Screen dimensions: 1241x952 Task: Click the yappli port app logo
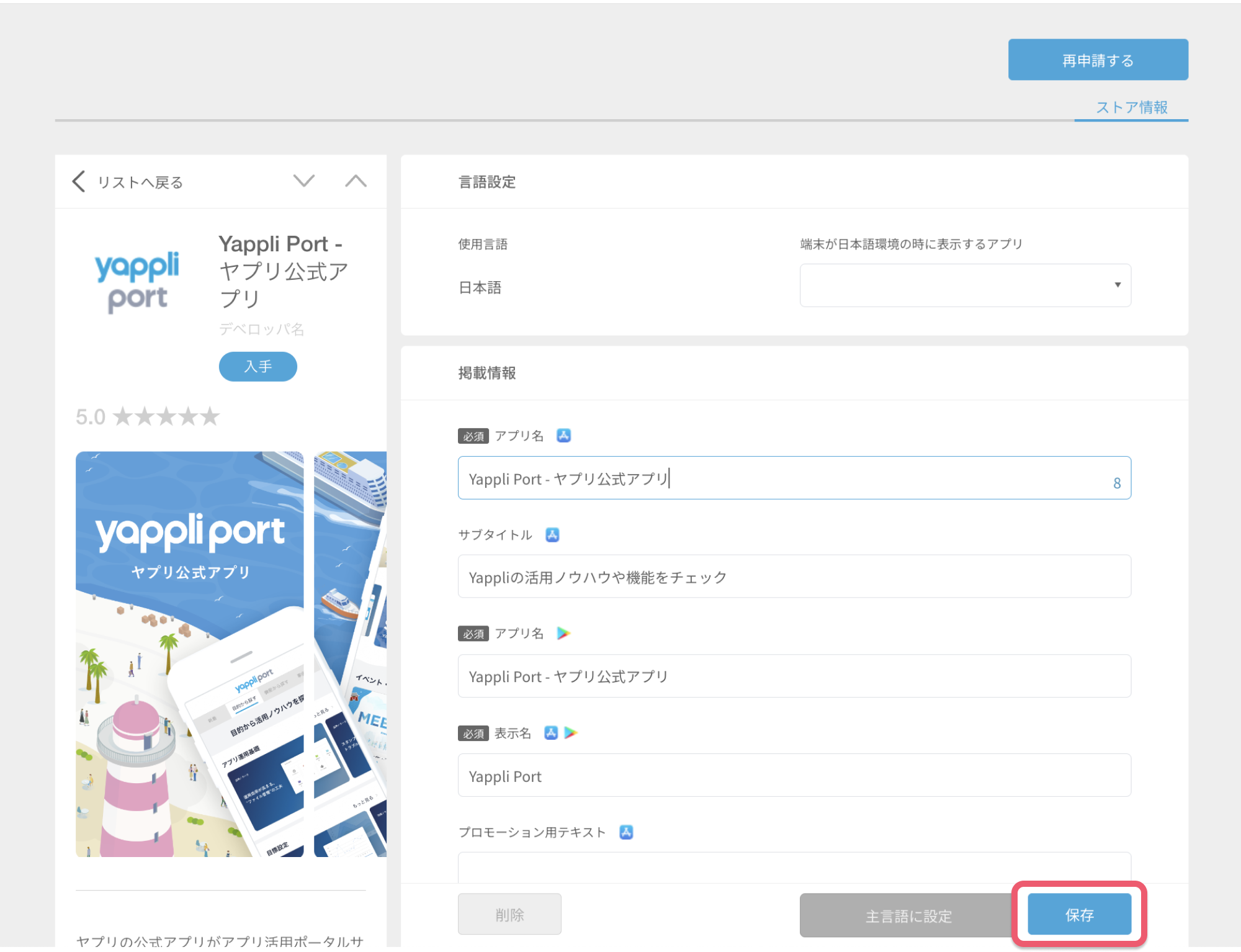tap(137, 282)
